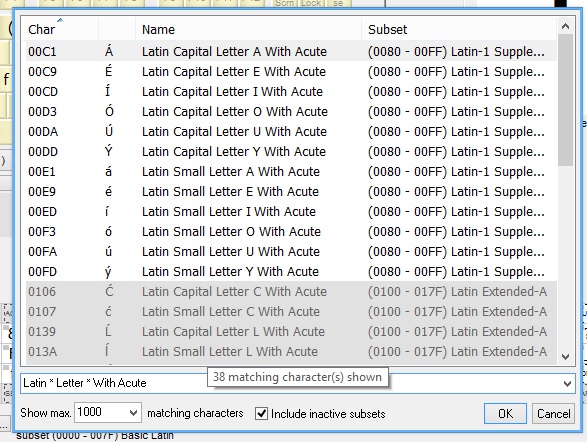Select row 00E9 Latin Small Letter E With Acute
The image size is (587, 442).
(291, 192)
